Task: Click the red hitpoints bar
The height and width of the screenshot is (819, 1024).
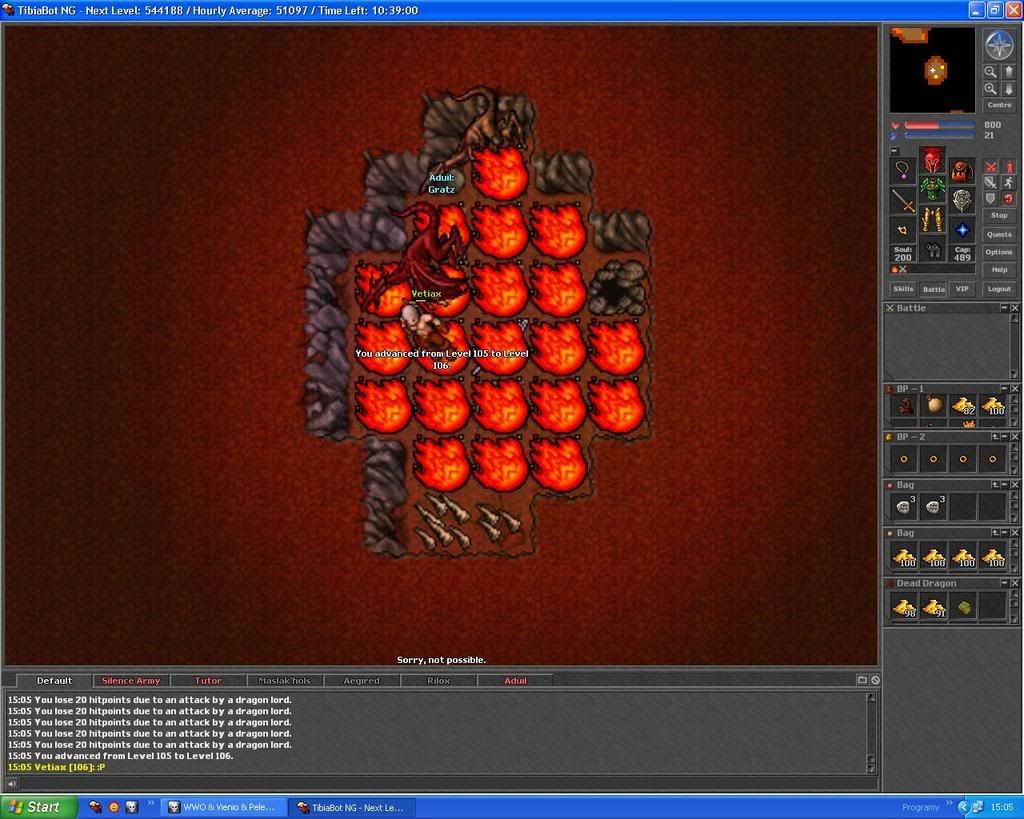Action: [x=940, y=125]
